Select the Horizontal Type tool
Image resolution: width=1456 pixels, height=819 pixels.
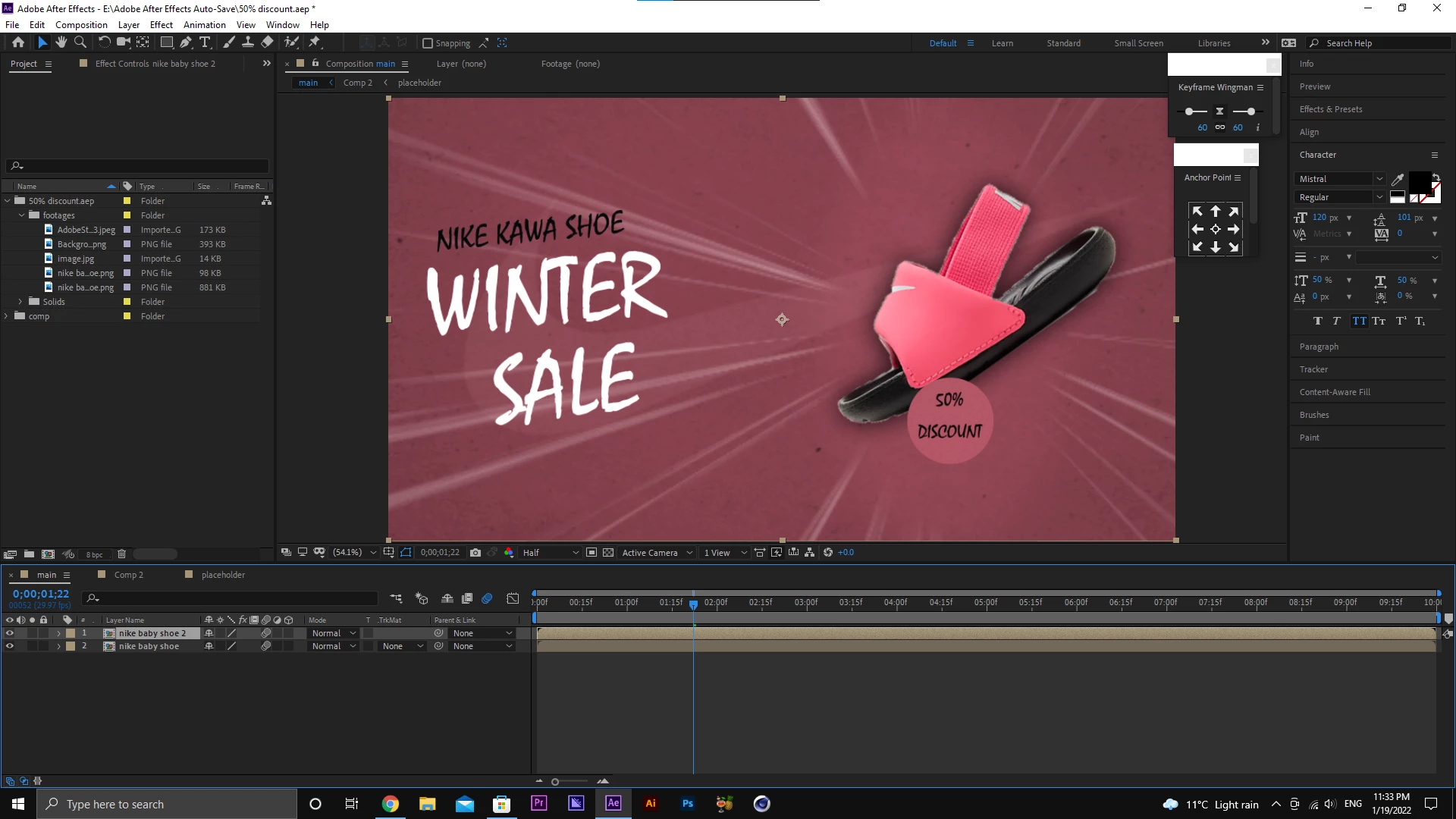click(205, 42)
